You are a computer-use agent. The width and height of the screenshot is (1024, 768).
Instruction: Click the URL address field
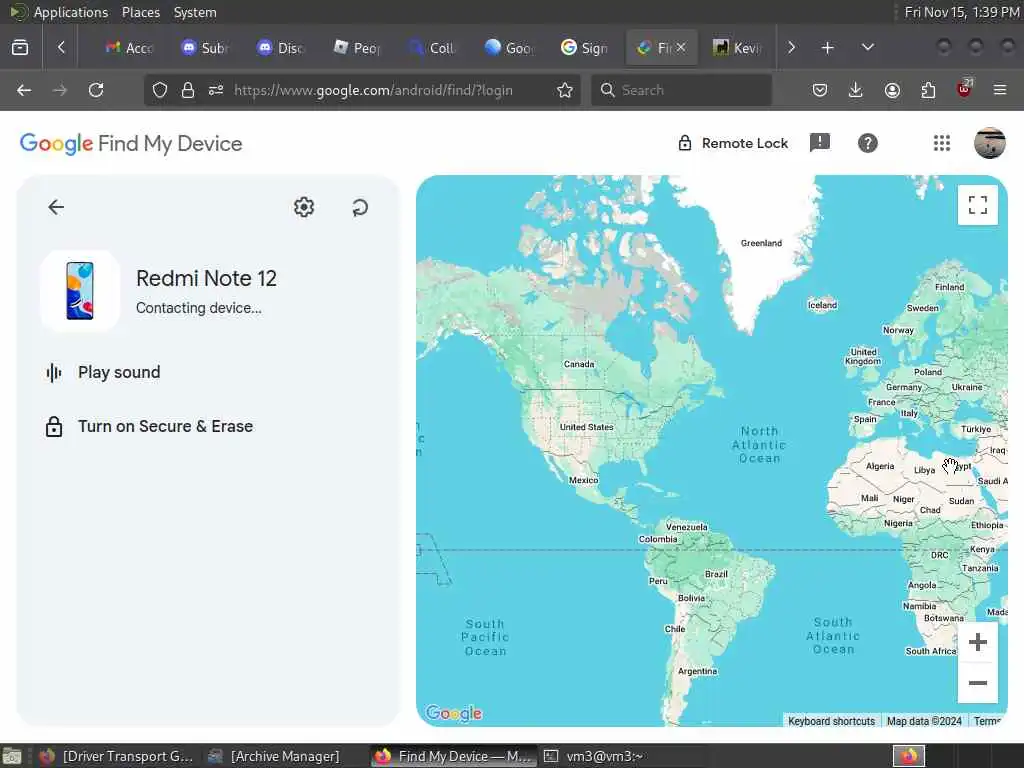(373, 90)
